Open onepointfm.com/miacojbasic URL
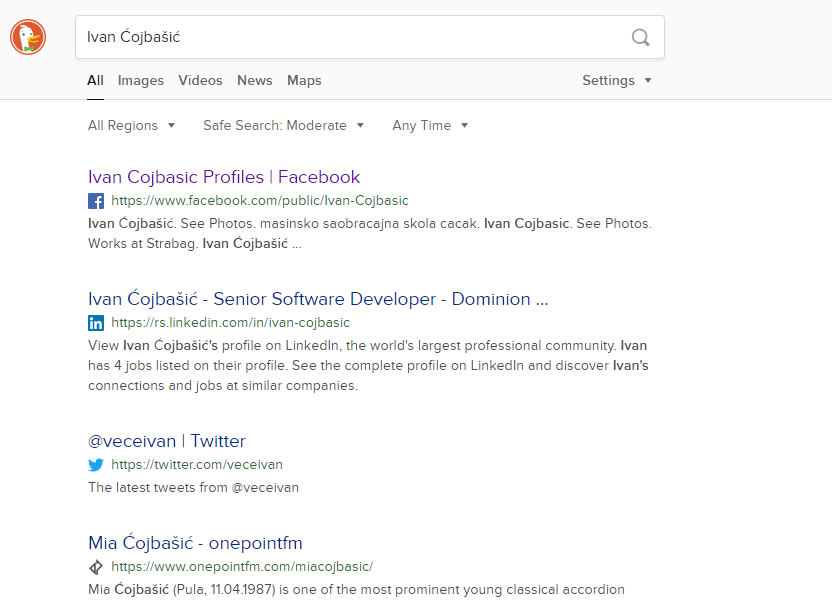832x604 pixels. pyautogui.click(x=242, y=566)
